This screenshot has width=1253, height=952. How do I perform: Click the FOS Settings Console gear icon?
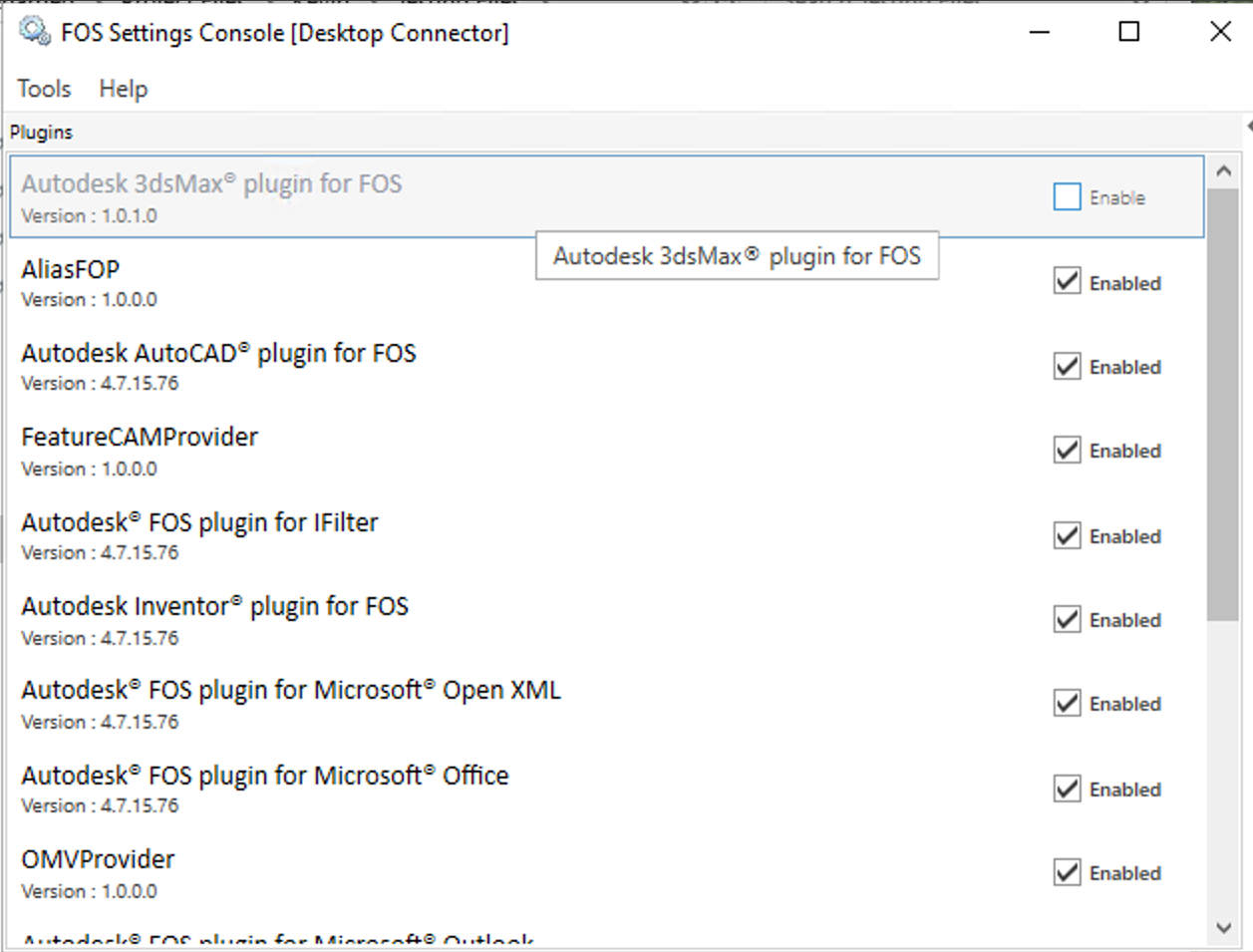pyautogui.click(x=35, y=32)
